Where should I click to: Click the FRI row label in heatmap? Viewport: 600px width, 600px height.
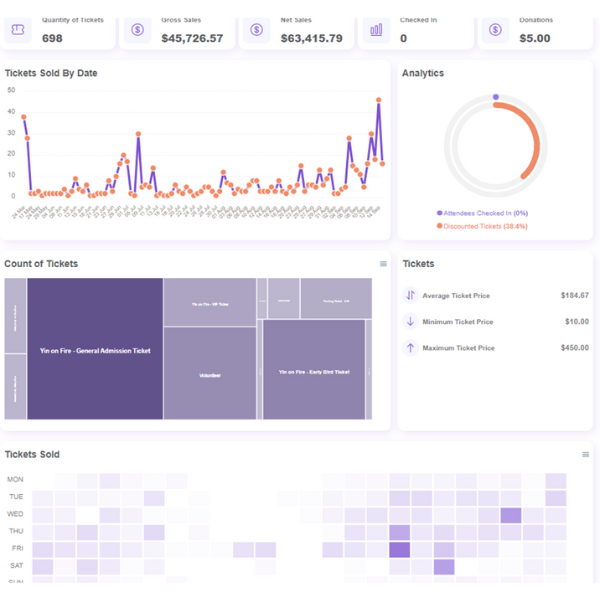(x=18, y=548)
